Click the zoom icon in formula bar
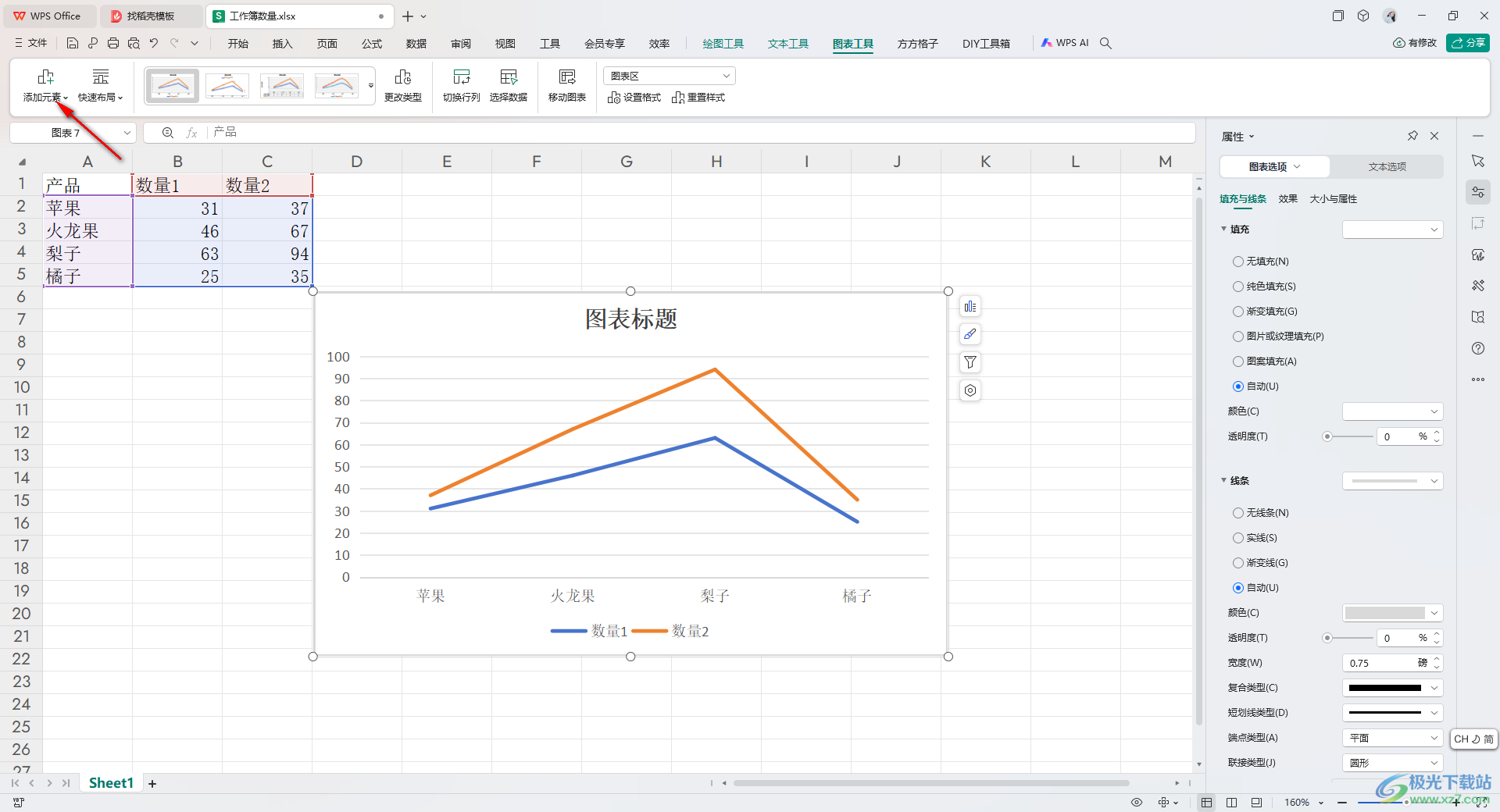This screenshot has height=812, width=1500. [x=167, y=133]
